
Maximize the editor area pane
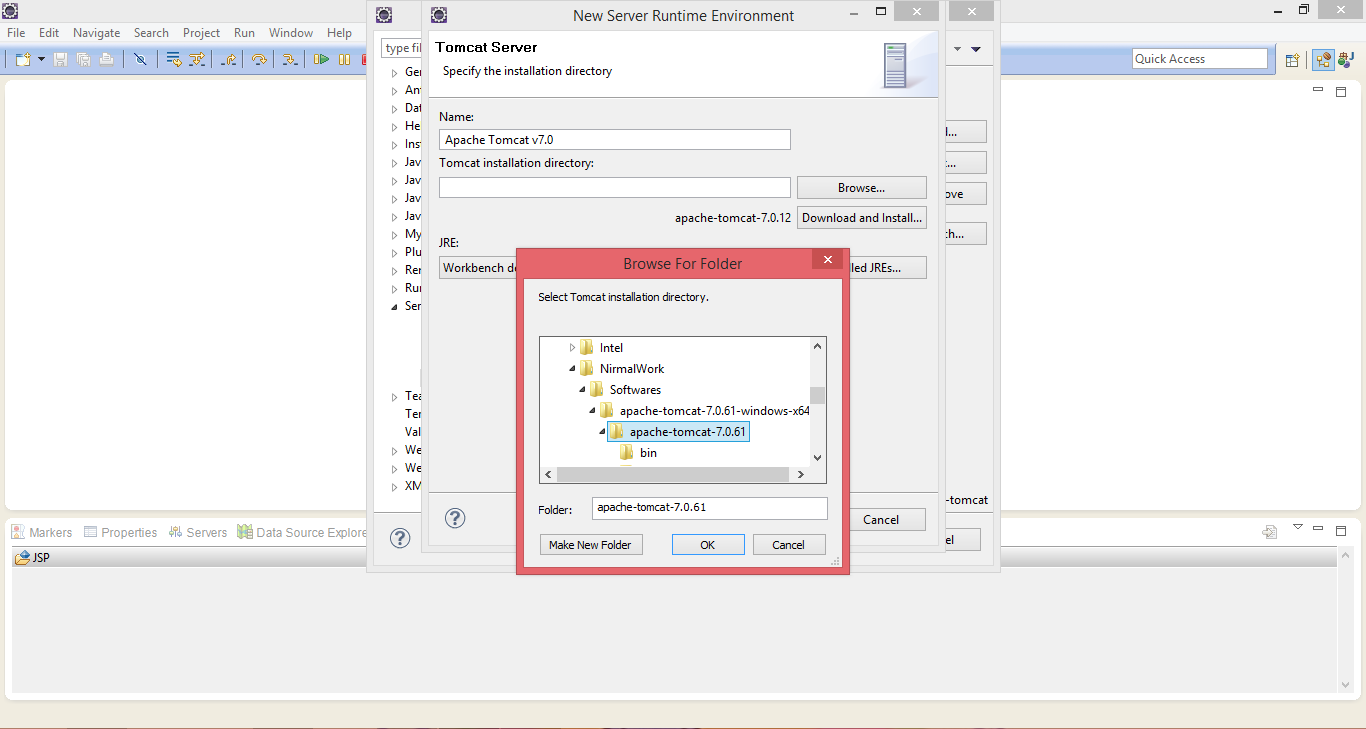(x=1342, y=91)
